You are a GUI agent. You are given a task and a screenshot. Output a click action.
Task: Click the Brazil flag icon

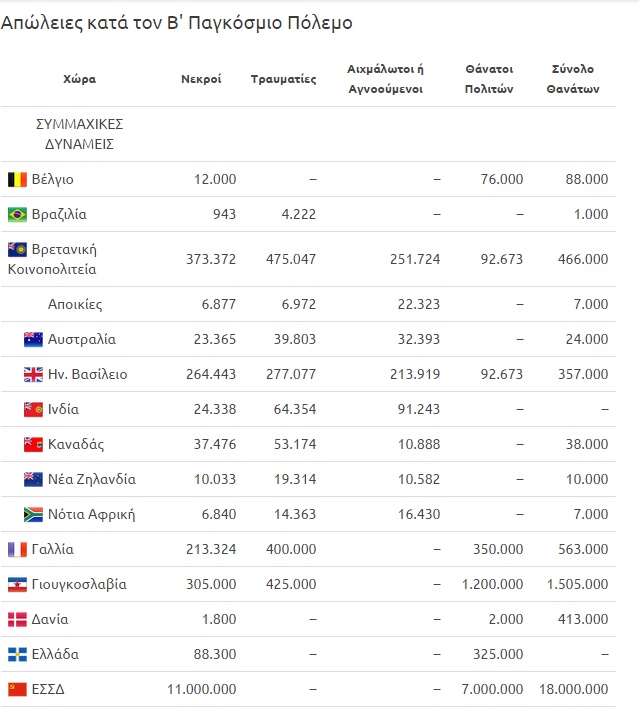pyautogui.click(x=17, y=214)
